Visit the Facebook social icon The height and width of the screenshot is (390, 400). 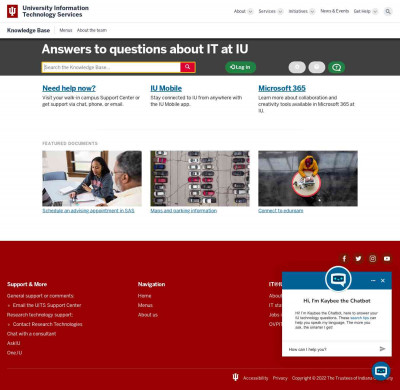(x=344, y=258)
